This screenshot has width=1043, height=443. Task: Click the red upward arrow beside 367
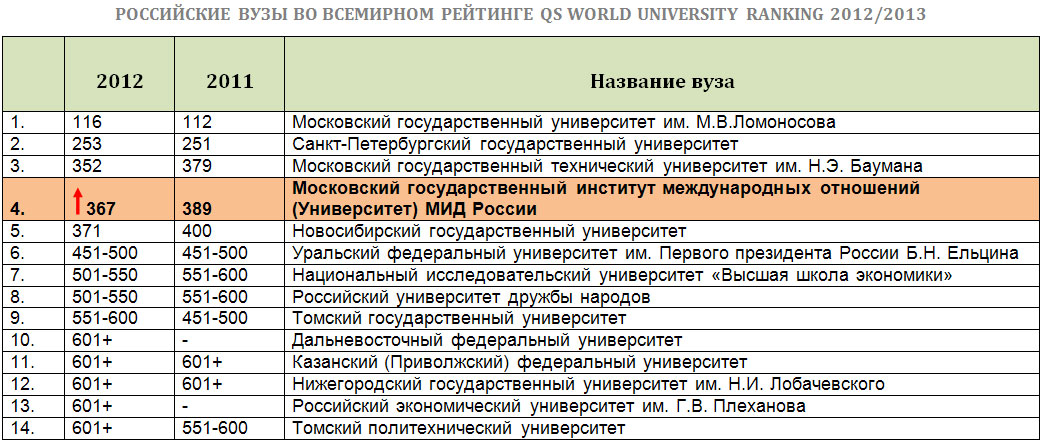click(77, 201)
